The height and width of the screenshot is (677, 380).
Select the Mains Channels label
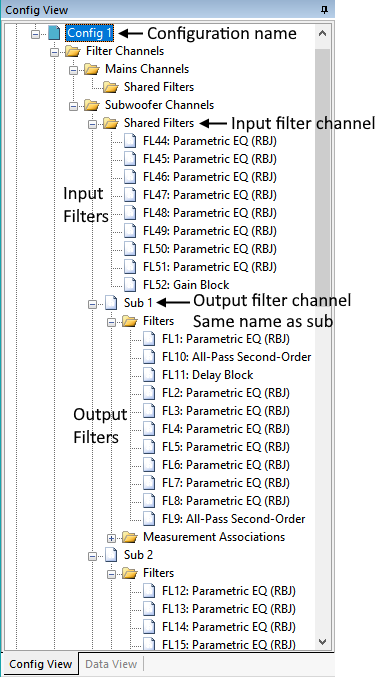(147, 69)
